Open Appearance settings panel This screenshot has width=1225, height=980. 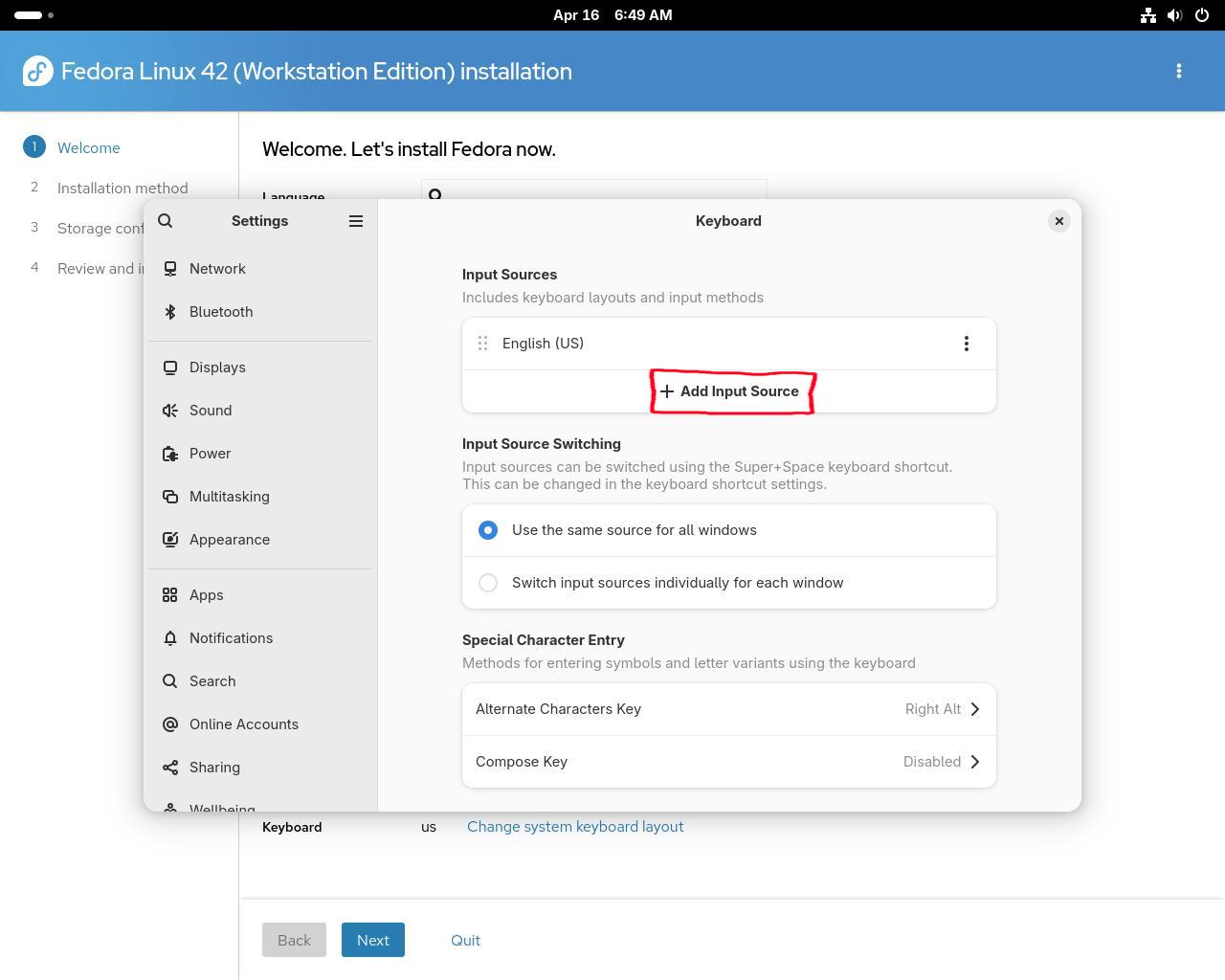260,540
